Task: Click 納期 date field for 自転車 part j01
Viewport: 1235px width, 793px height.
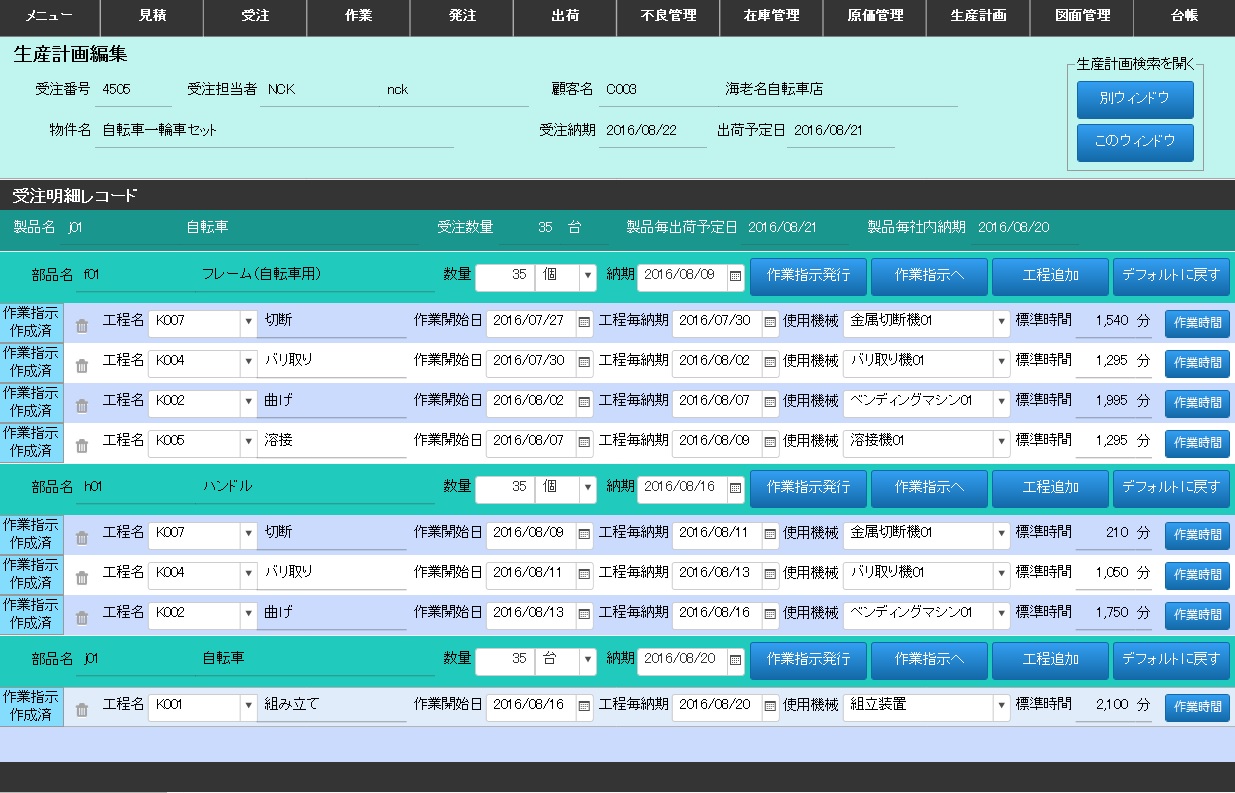Action: (x=682, y=660)
